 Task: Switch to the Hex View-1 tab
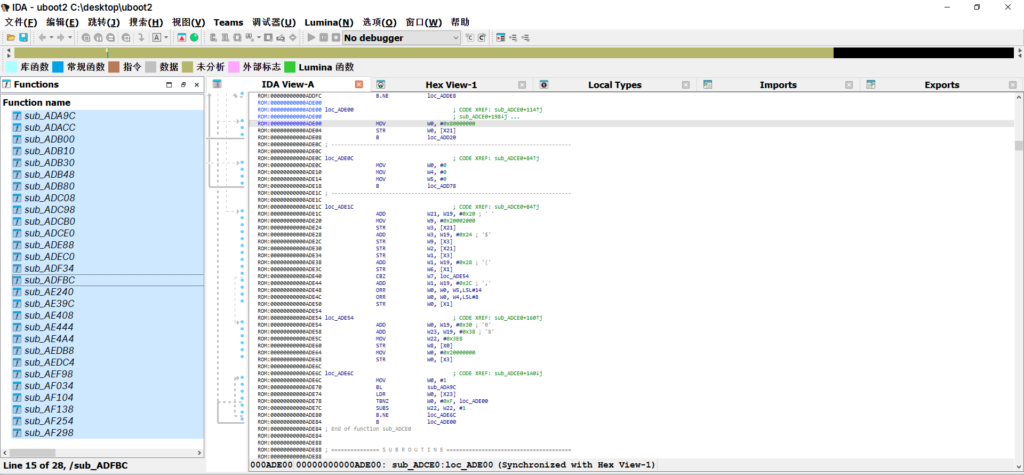coord(451,85)
